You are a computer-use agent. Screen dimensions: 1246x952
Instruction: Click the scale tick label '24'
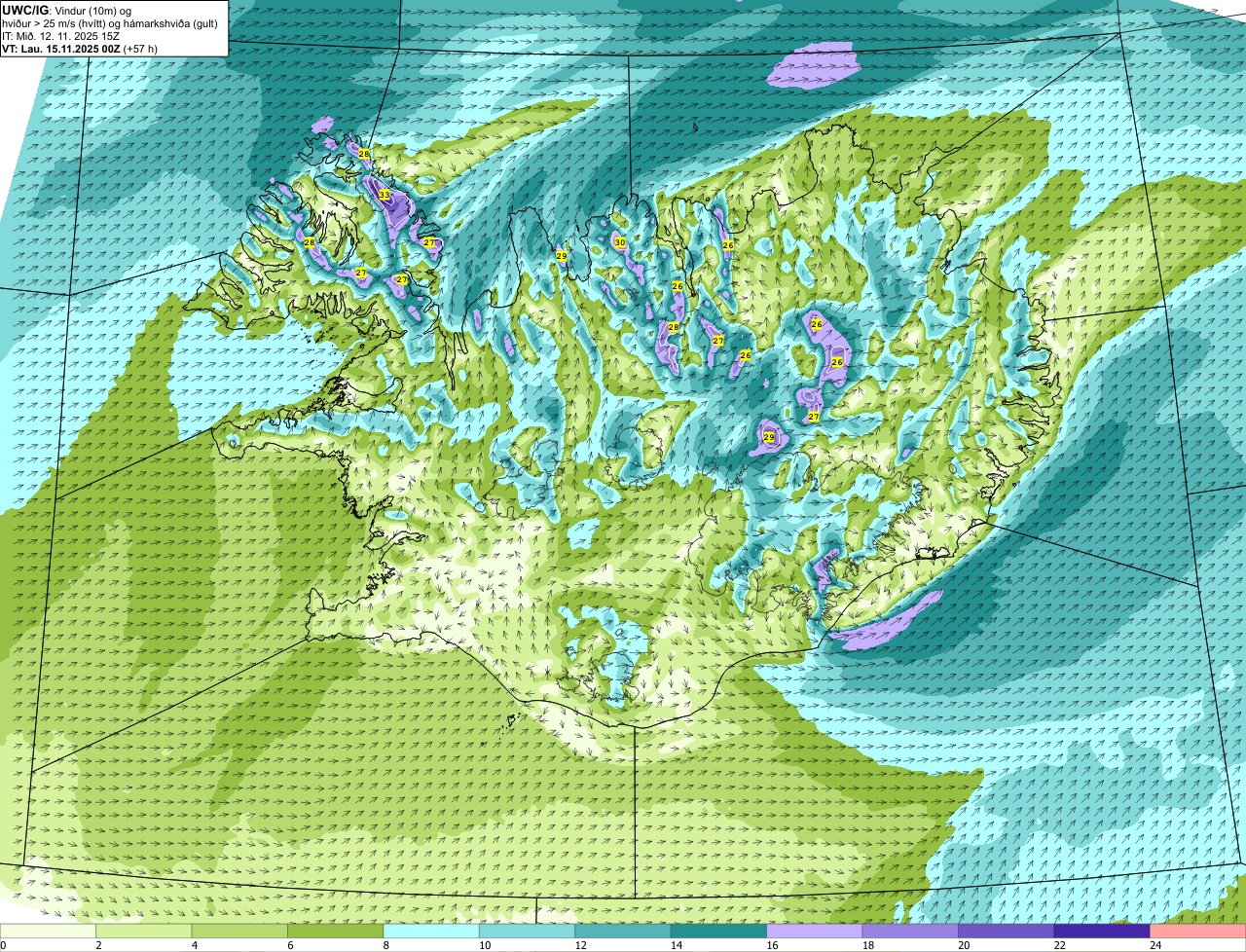click(x=1154, y=945)
